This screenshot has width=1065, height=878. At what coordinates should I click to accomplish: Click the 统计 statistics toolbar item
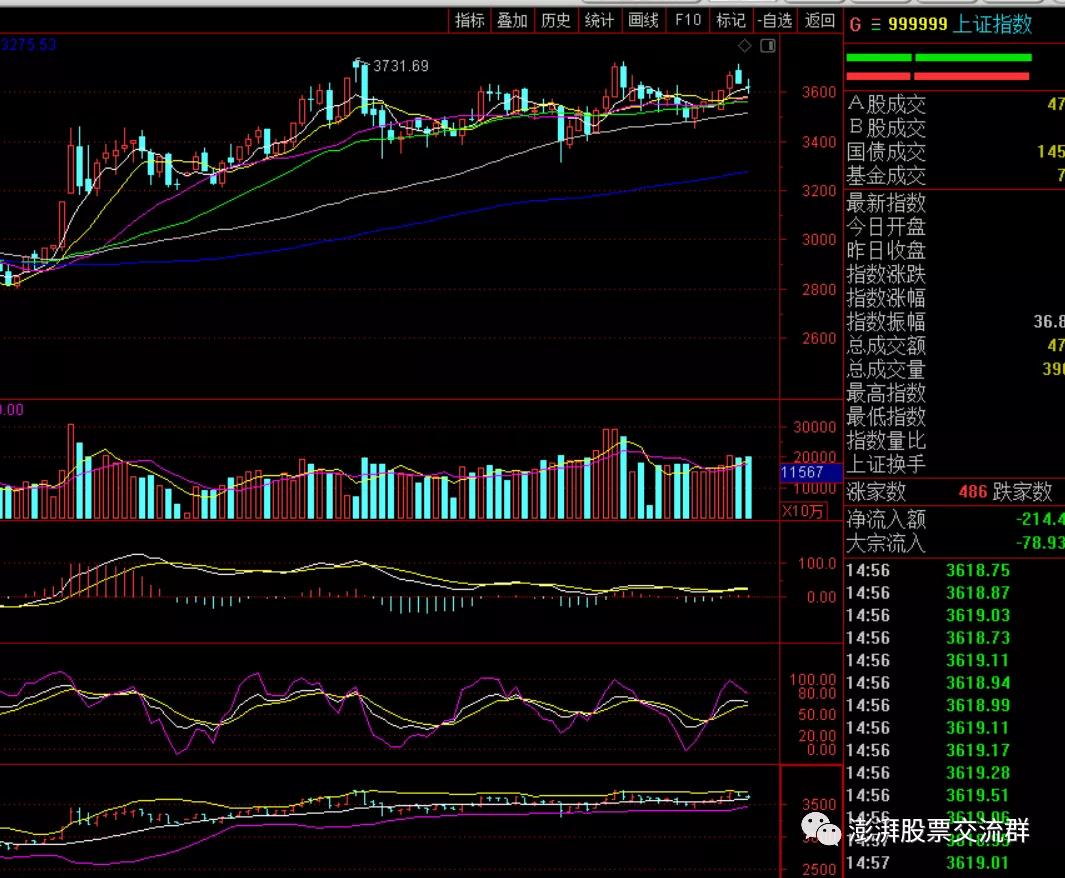(599, 20)
